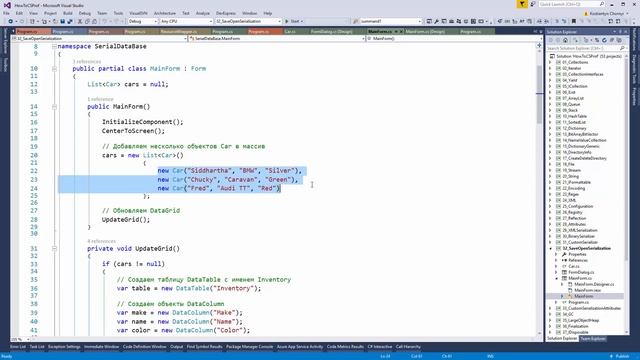Image resolution: width=640 pixels, height=360 pixels.
Task: Click the bookmark icon in the toolbar
Action: click(x=574, y=21)
